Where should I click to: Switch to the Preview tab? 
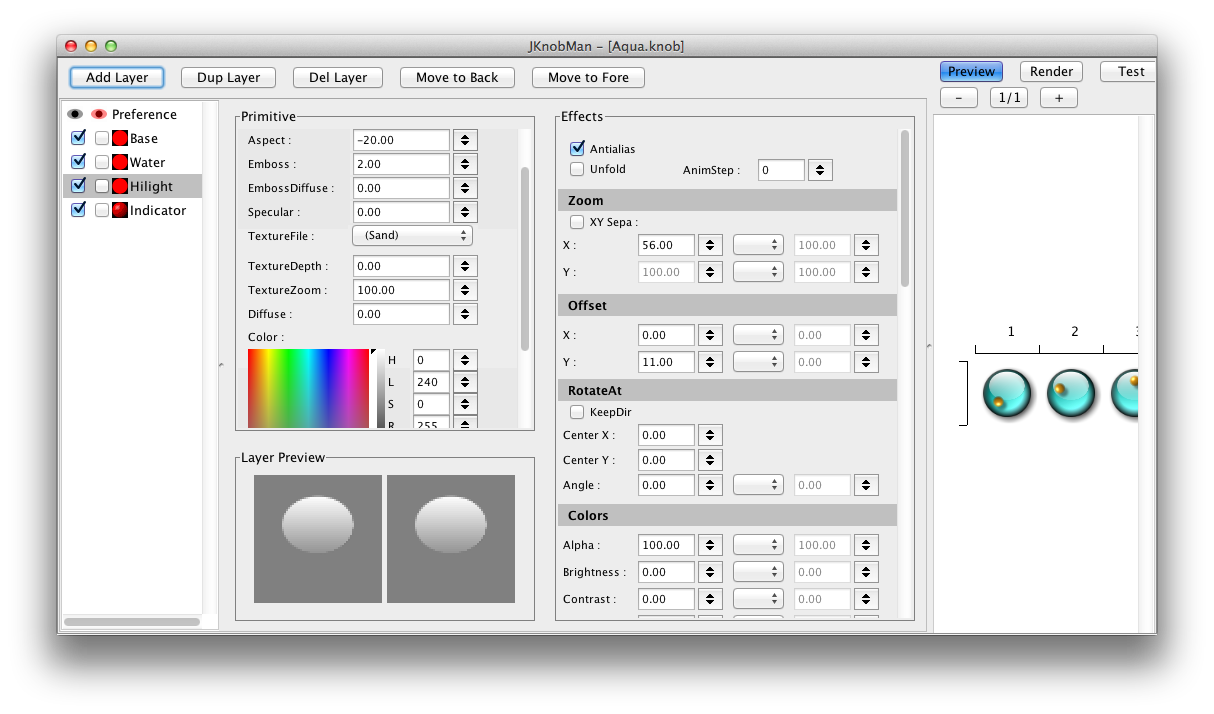[x=971, y=71]
